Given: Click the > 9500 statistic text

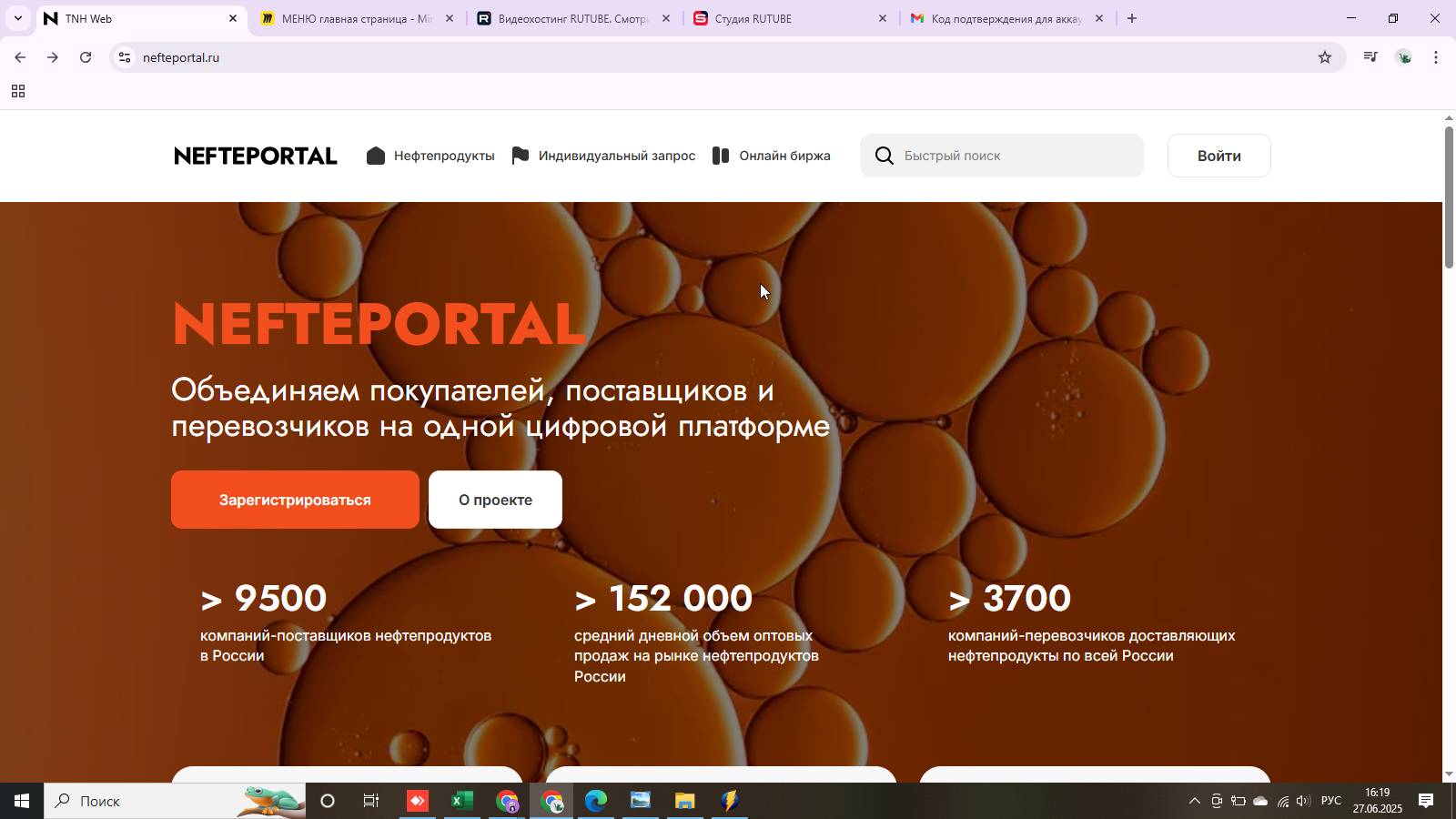Looking at the screenshot, I should (263, 598).
